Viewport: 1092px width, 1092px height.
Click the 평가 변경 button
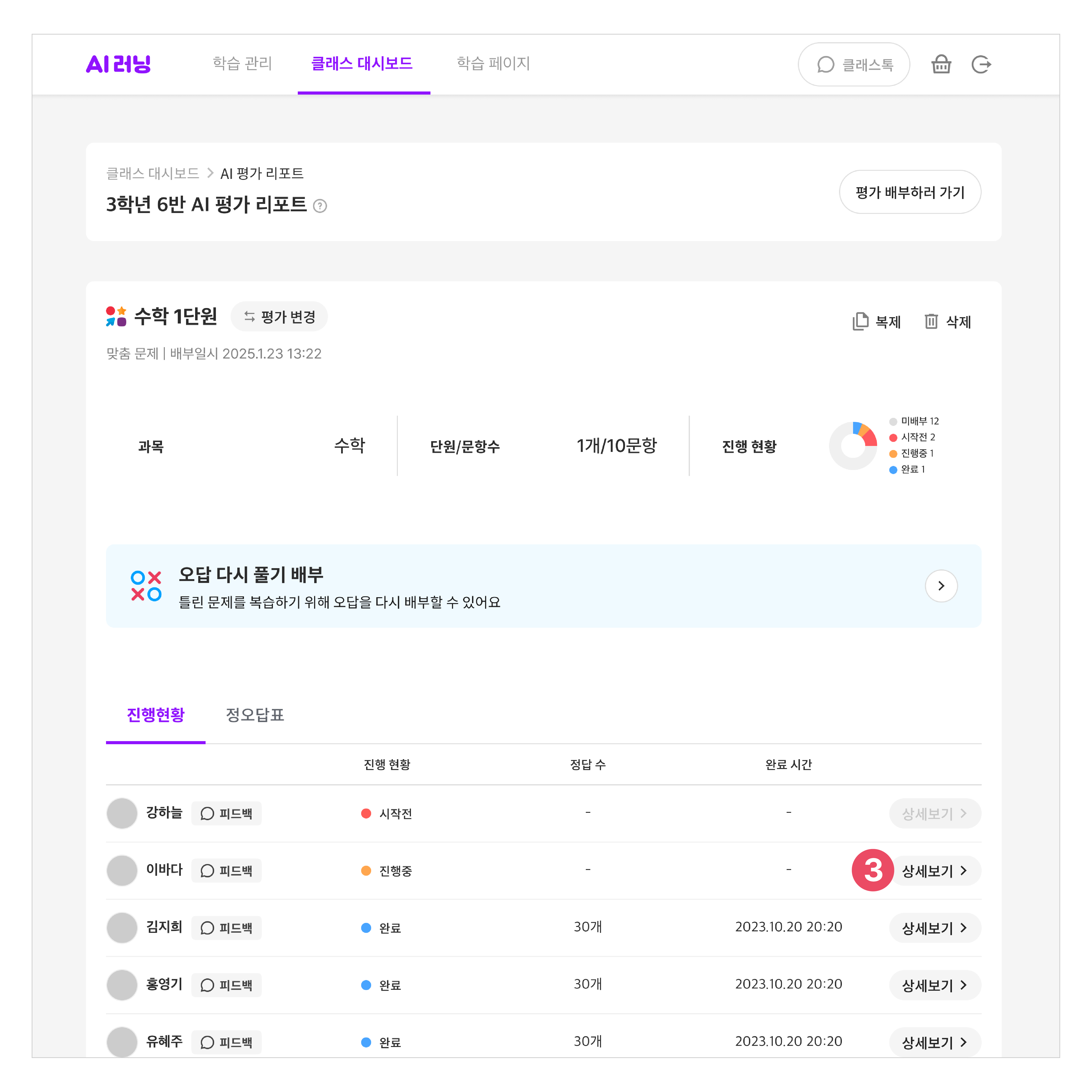279,317
